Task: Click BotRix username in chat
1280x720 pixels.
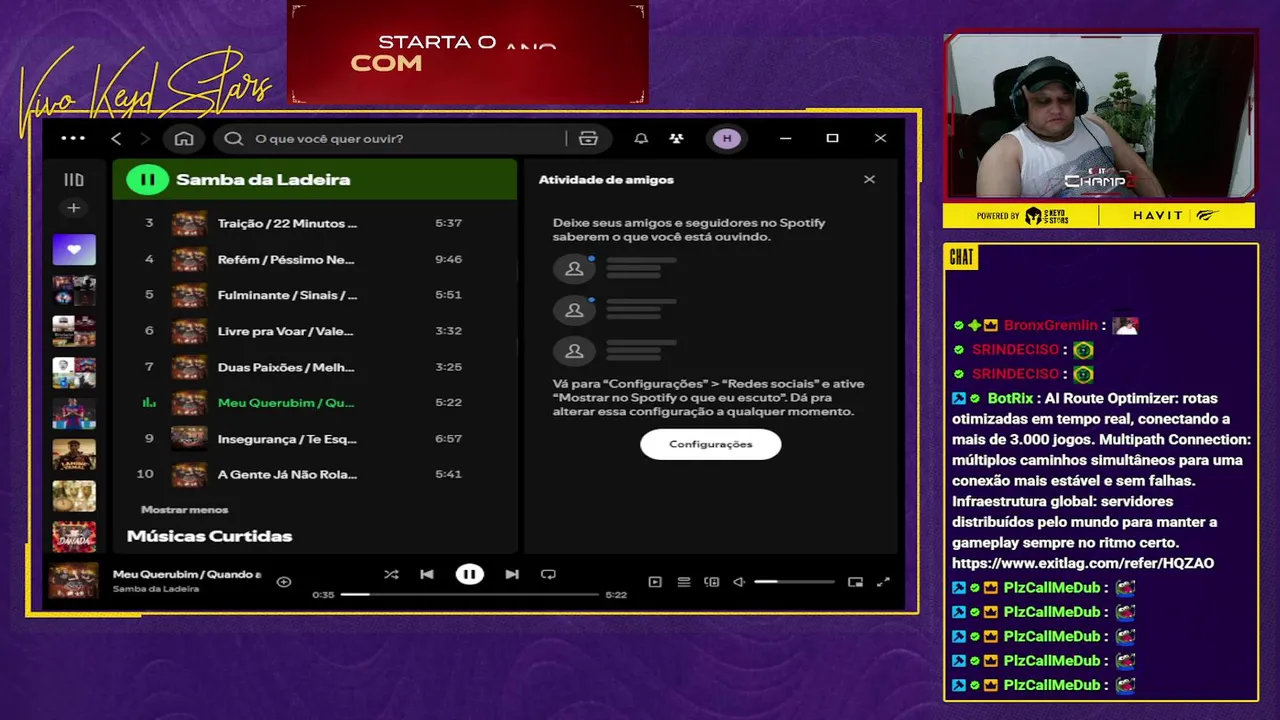Action: click(1010, 398)
